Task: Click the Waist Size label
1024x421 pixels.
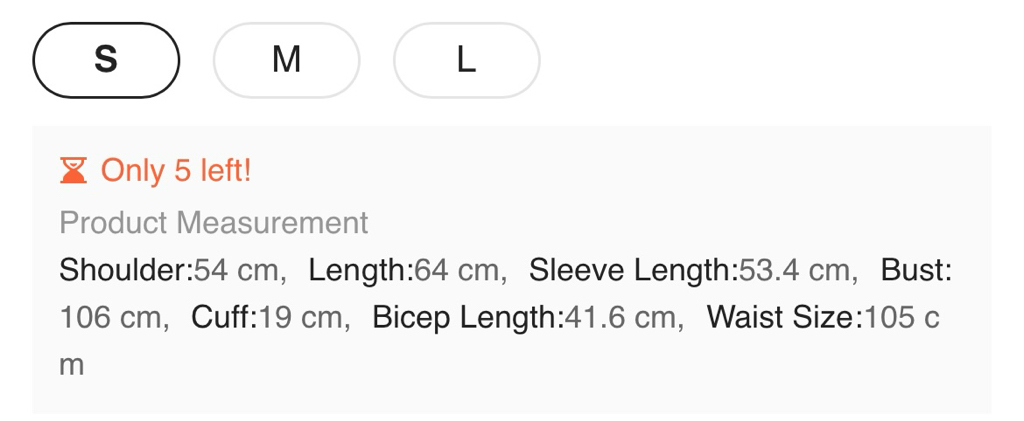Action: (784, 318)
